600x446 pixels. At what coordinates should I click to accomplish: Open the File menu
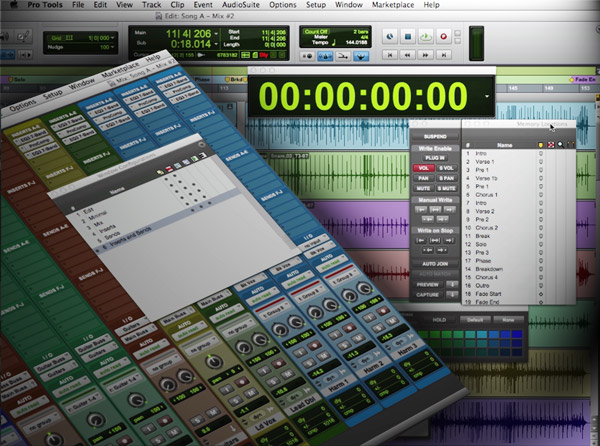point(78,5)
